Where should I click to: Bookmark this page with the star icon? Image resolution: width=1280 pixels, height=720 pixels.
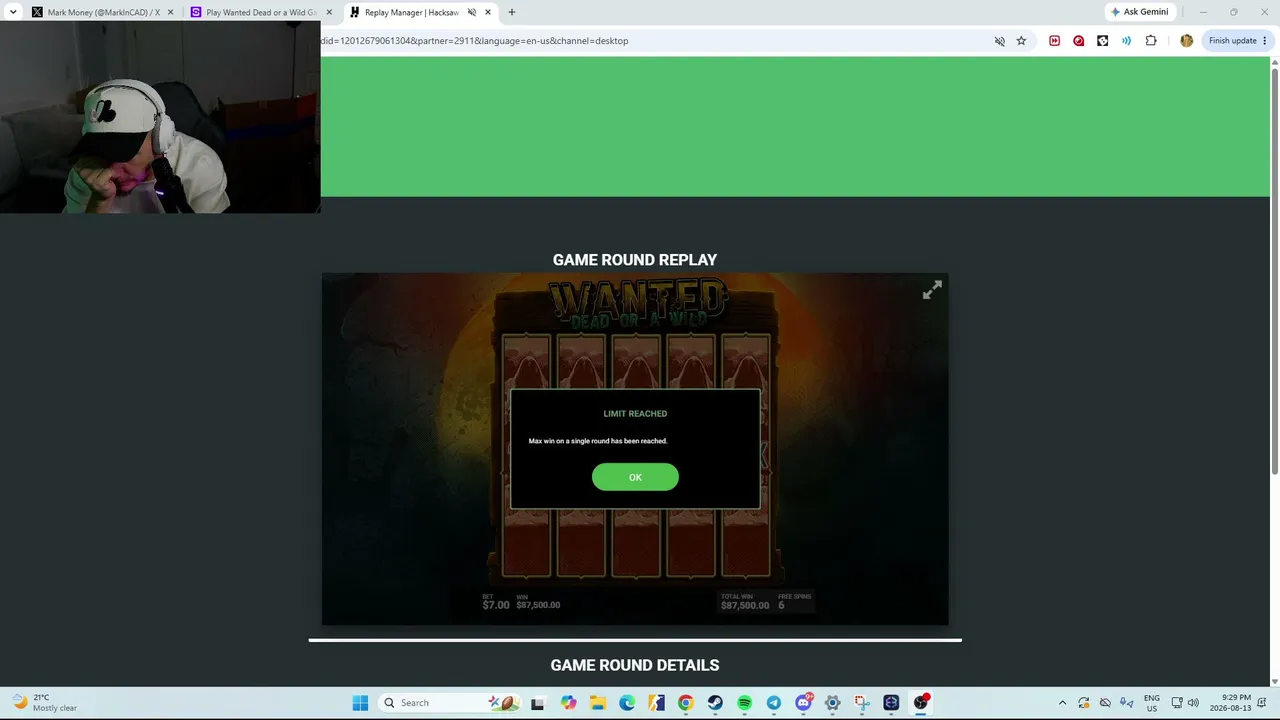(x=1021, y=41)
